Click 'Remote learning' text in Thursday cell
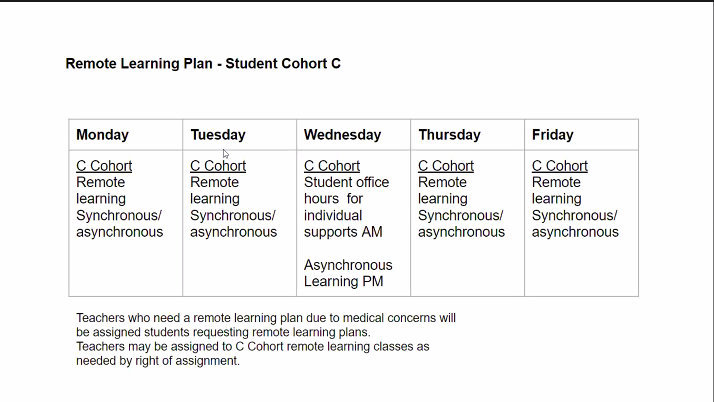Image resolution: width=714 pixels, height=402 pixels. coord(443,191)
